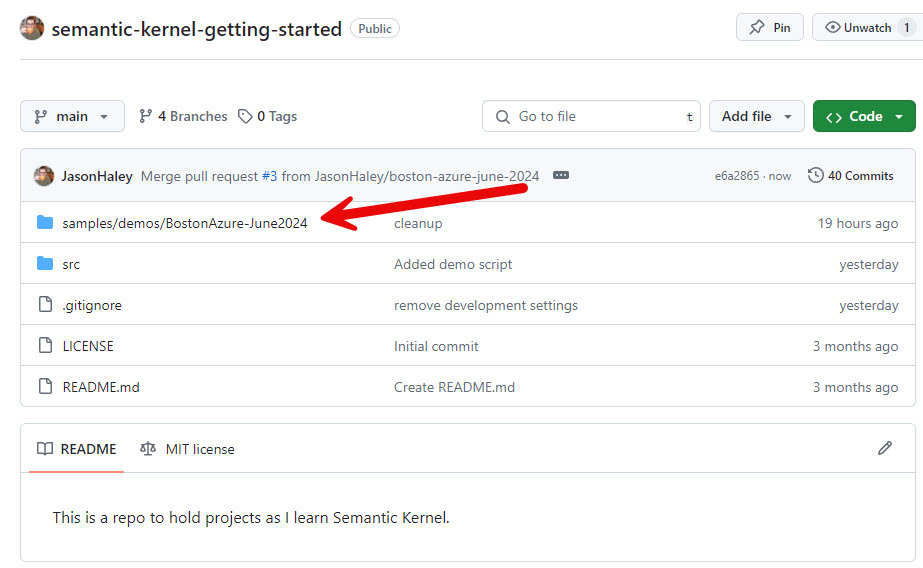This screenshot has width=923, height=568.
Task: Click the Unwatch button
Action: [868, 28]
